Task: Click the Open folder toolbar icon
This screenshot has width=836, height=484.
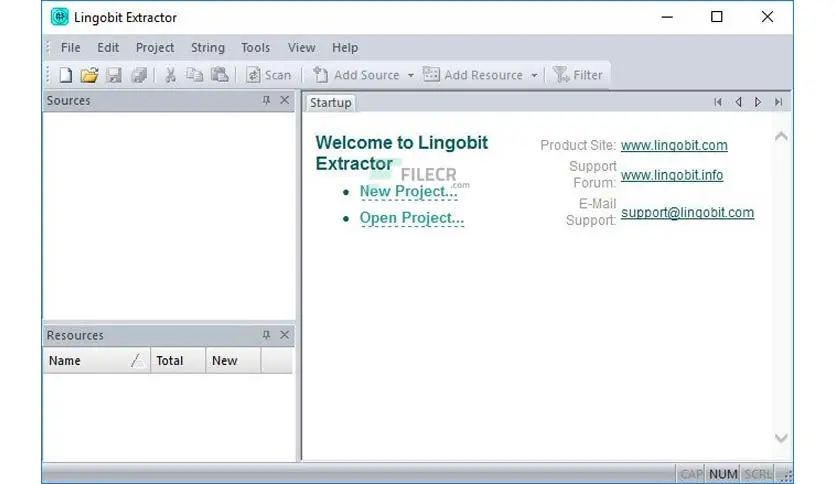Action: (89, 75)
